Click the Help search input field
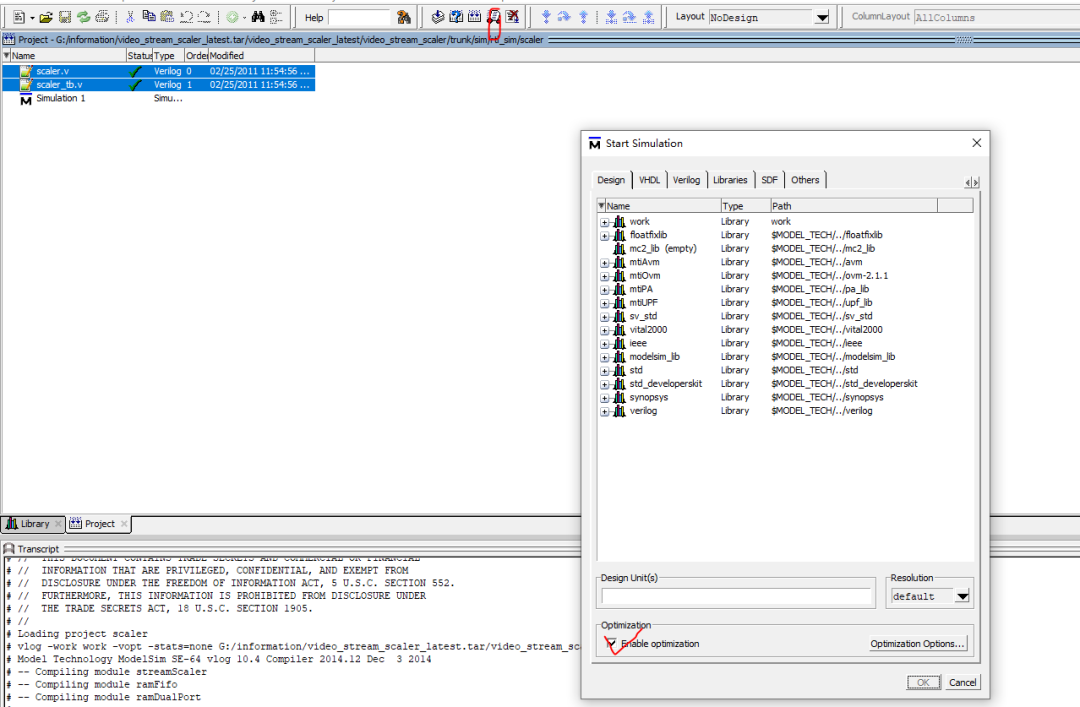The width and height of the screenshot is (1080, 707). [360, 17]
